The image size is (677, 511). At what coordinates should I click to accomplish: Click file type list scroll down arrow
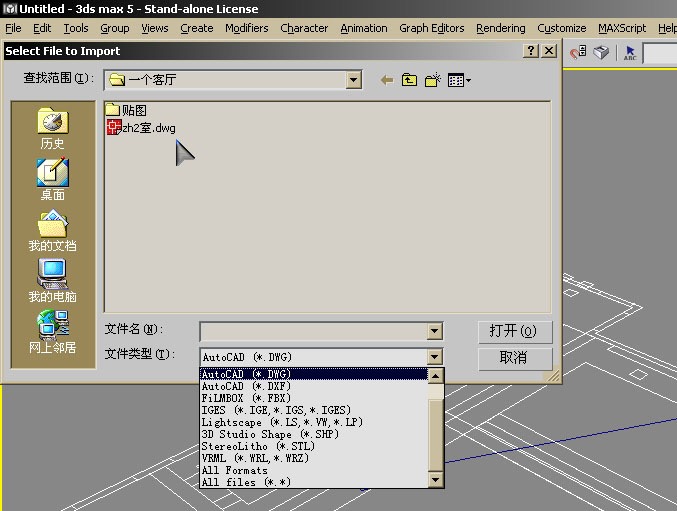435,479
